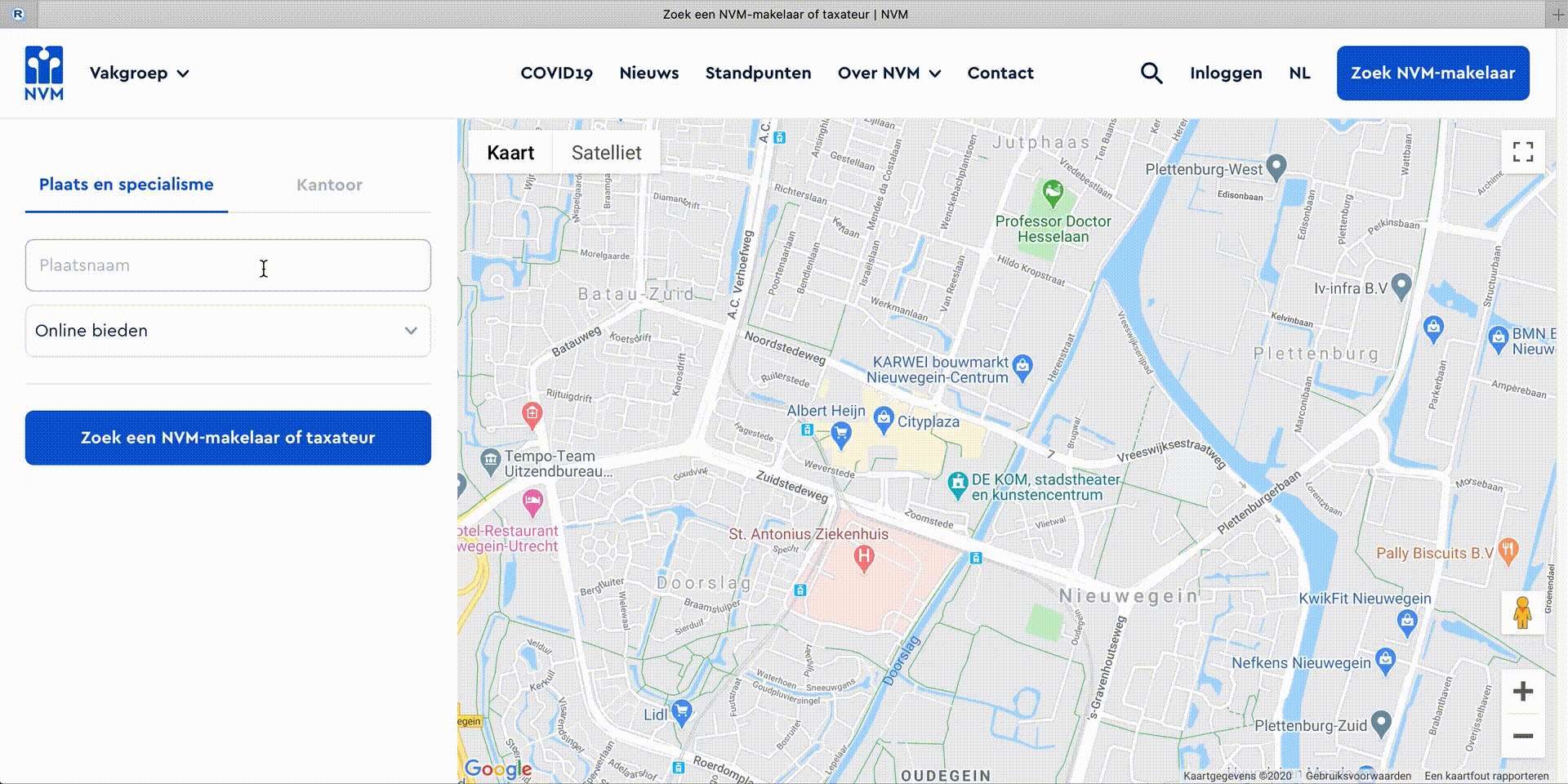Viewport: 1568px width, 784px height.
Task: Click the Zoek NVM-makelaar button
Action: 1433,73
